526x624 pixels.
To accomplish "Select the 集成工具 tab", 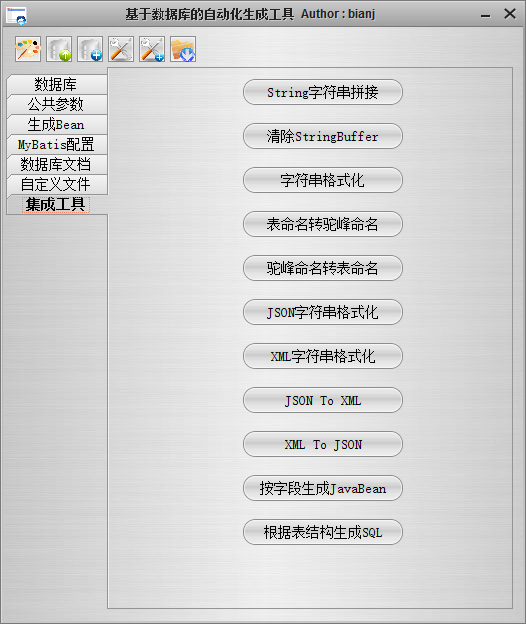I will coord(57,205).
